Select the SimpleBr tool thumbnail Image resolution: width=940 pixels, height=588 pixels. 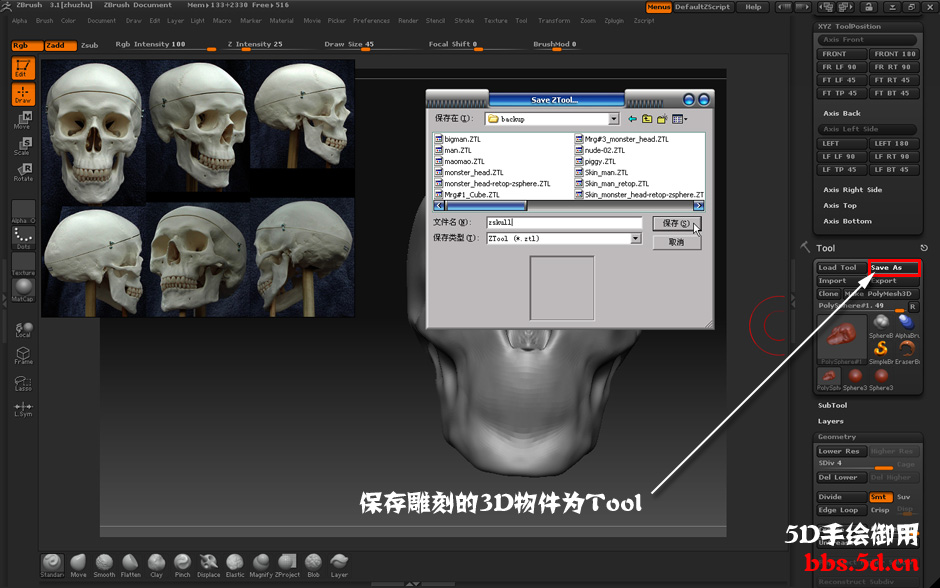(x=881, y=352)
